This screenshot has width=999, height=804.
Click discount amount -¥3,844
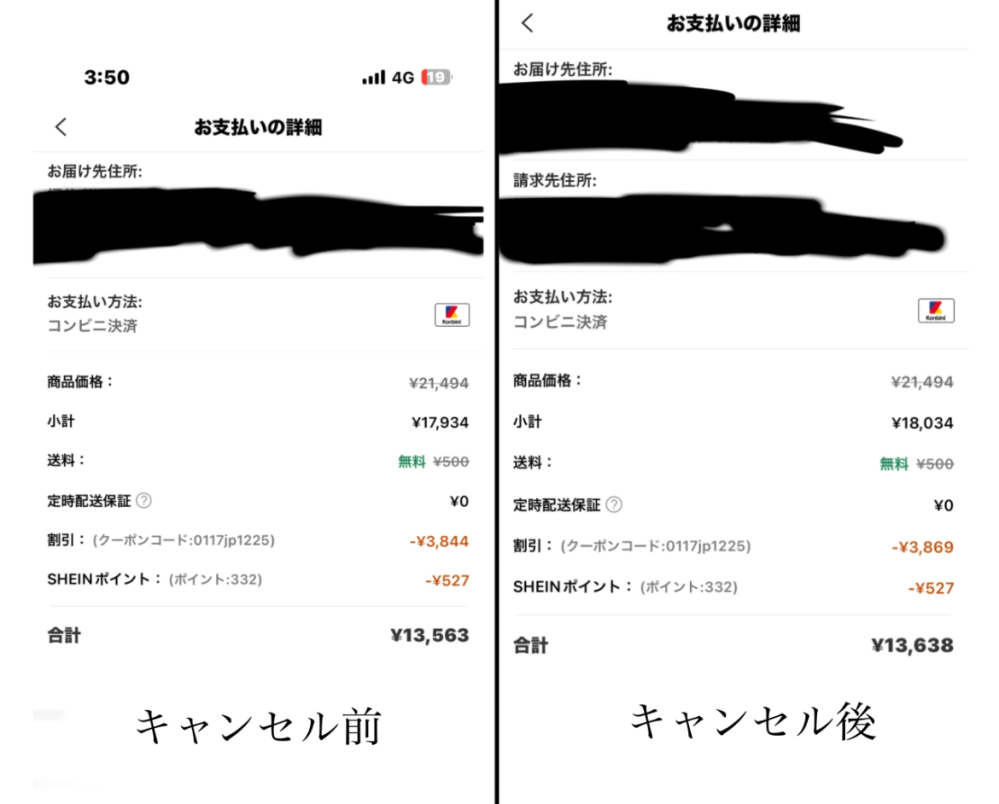[439, 542]
